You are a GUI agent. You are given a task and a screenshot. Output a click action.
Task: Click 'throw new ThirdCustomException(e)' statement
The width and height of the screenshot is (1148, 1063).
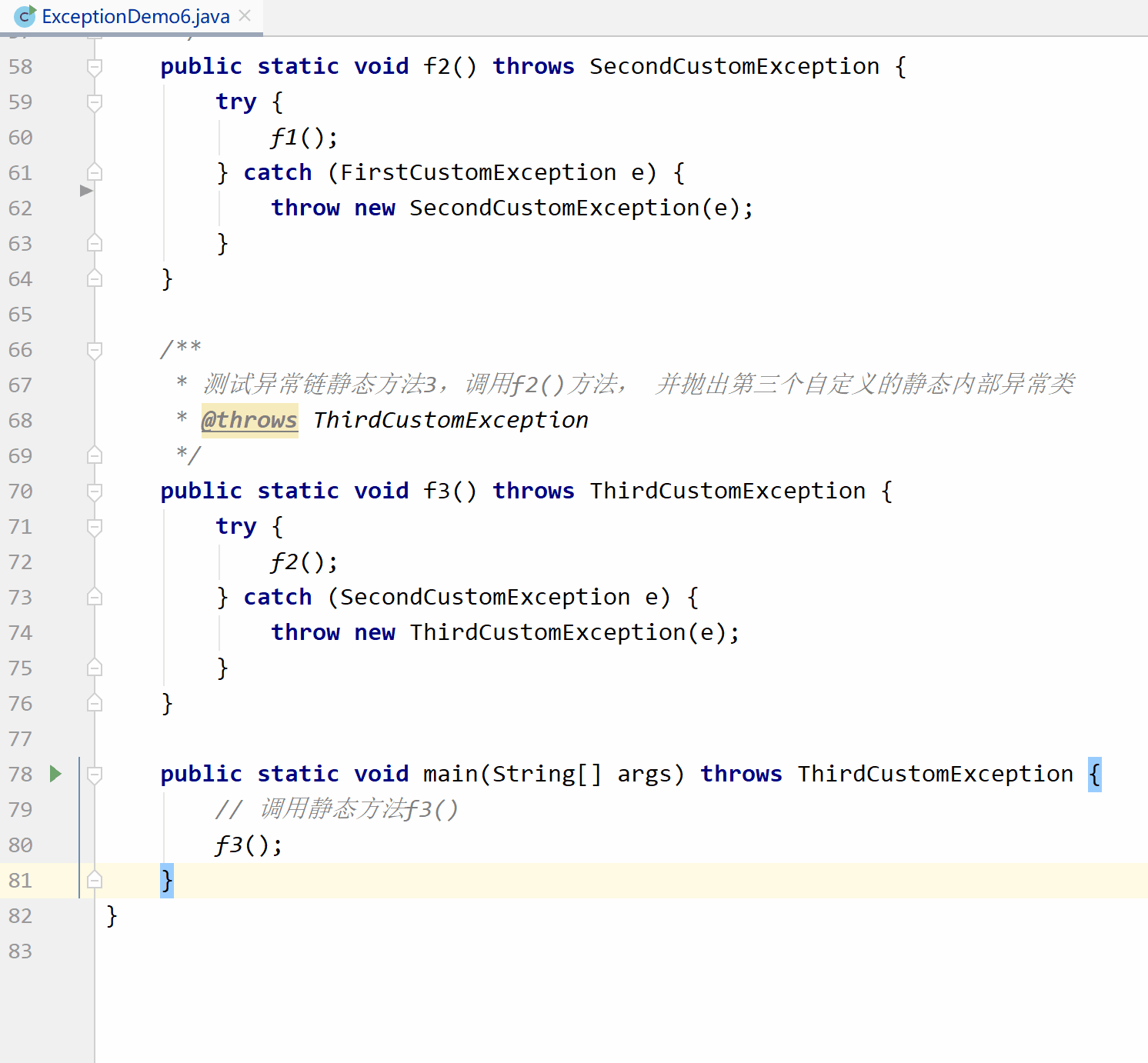click(x=506, y=632)
